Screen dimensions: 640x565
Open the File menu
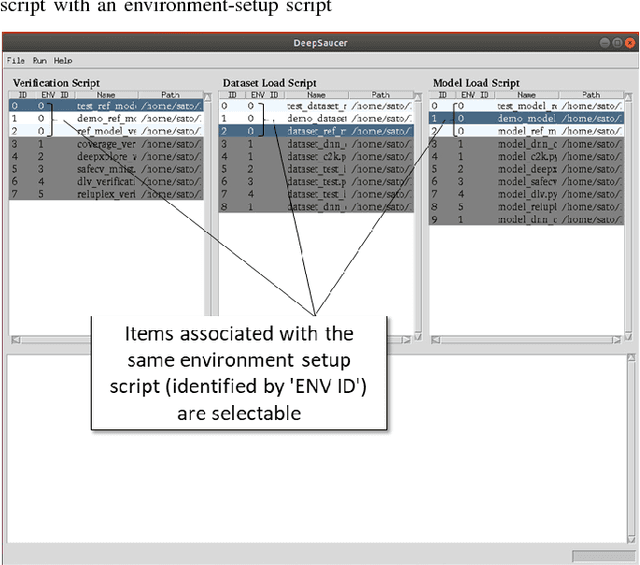click(13, 61)
